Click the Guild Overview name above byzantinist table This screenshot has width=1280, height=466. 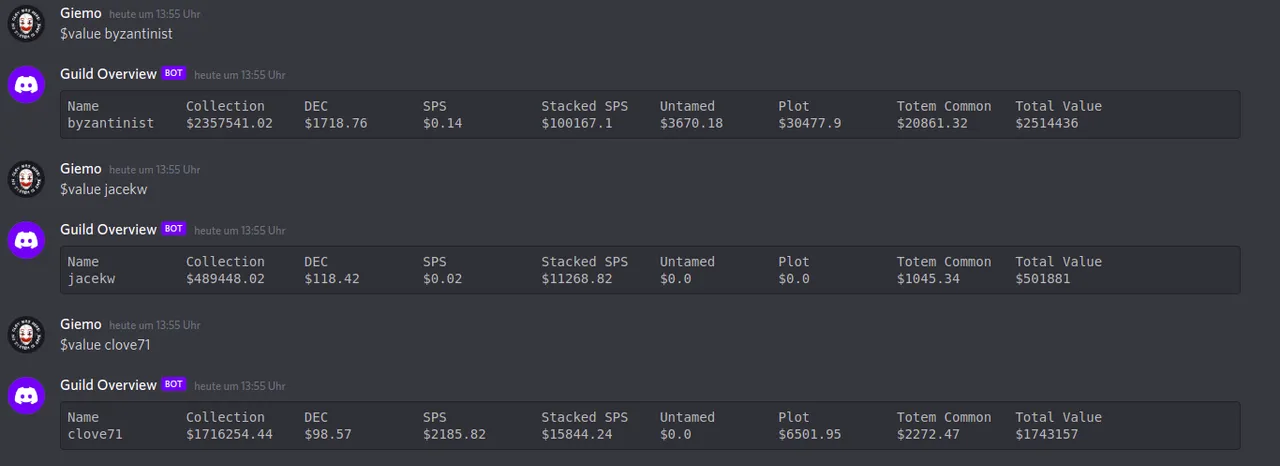(108, 73)
